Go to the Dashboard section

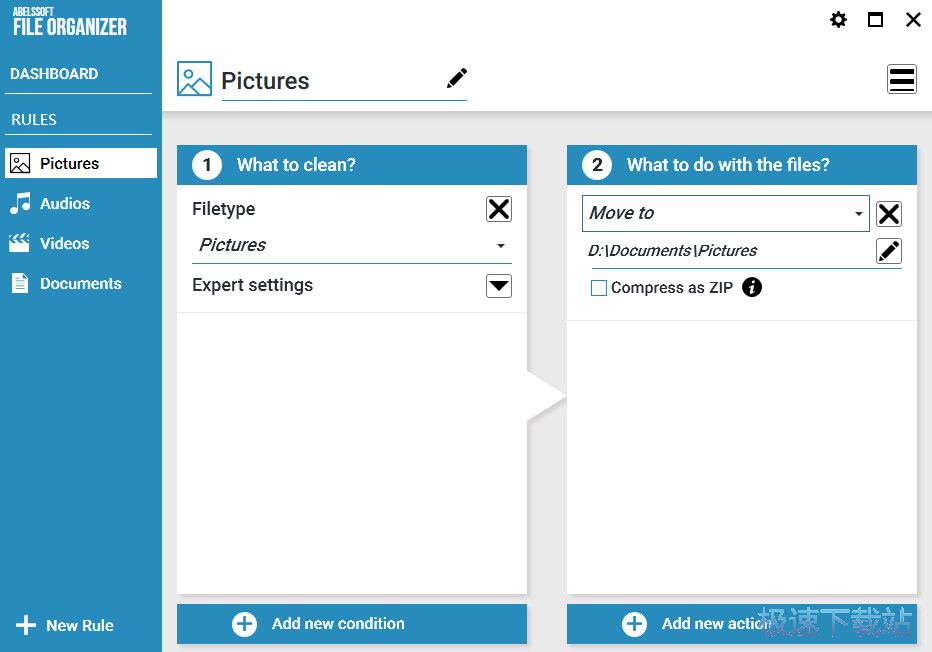coord(54,74)
